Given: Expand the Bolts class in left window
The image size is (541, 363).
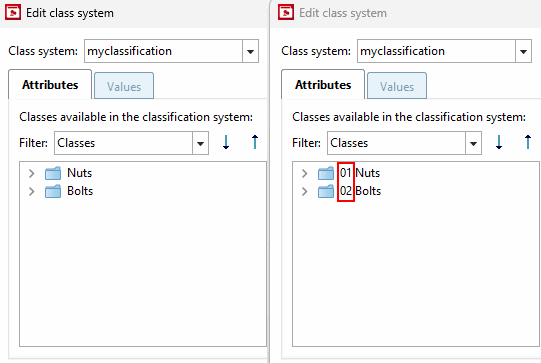Looking at the screenshot, I should coord(31,191).
